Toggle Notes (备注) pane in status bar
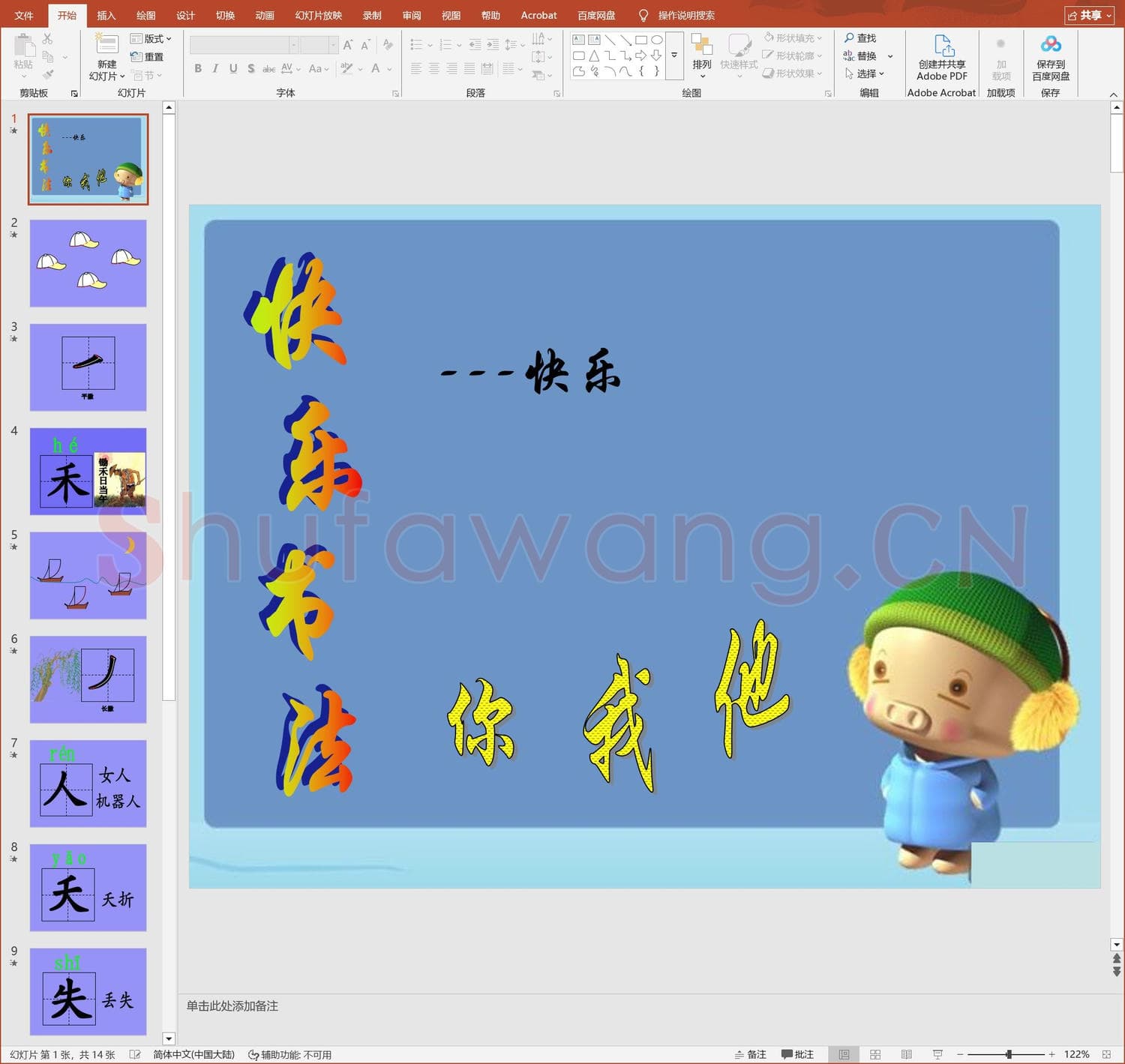Screen dimensions: 1125x1064 tap(751, 1054)
